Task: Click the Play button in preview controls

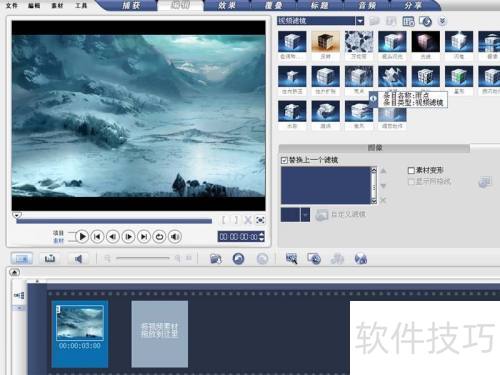Action: (82, 237)
